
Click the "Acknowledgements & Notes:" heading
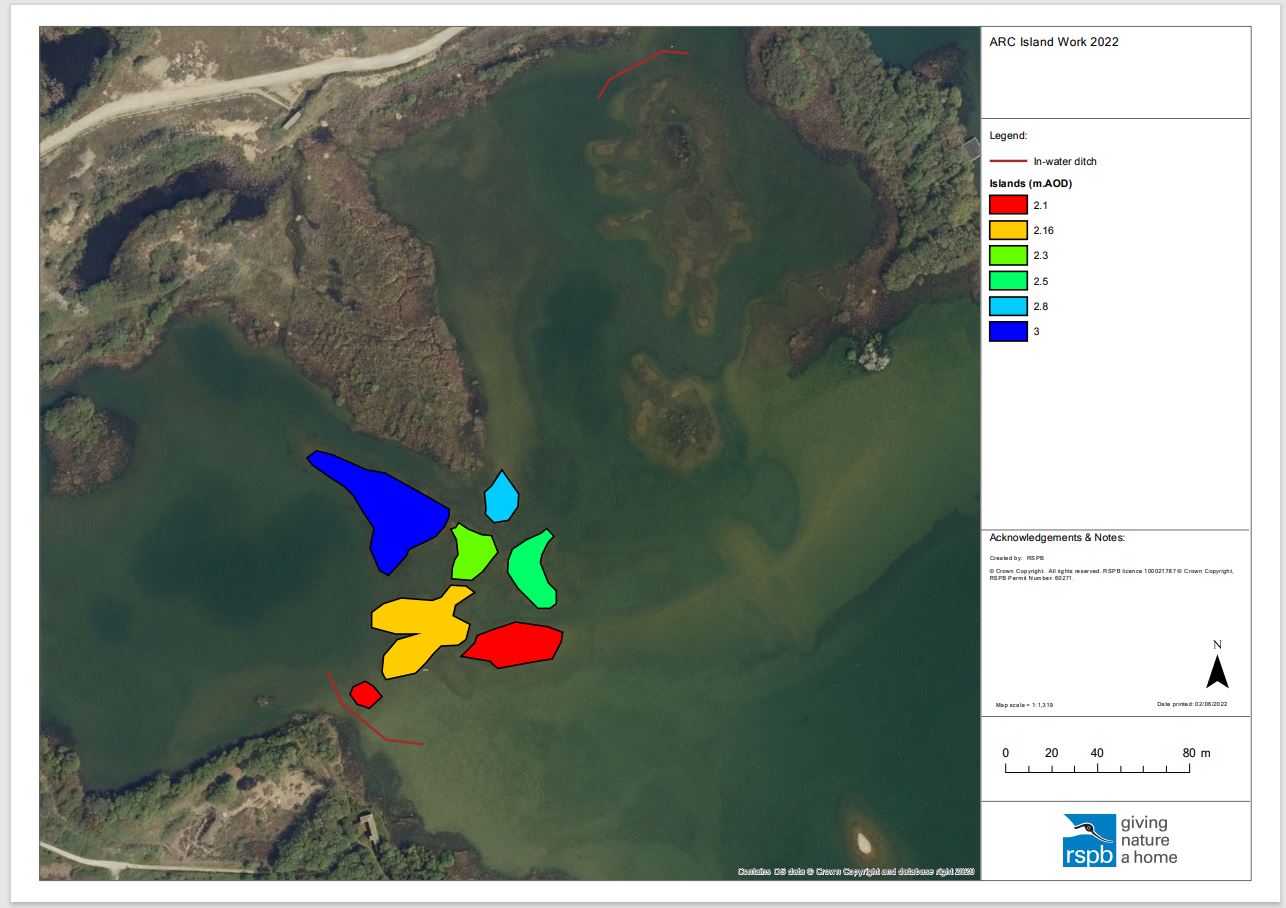[1057, 538]
